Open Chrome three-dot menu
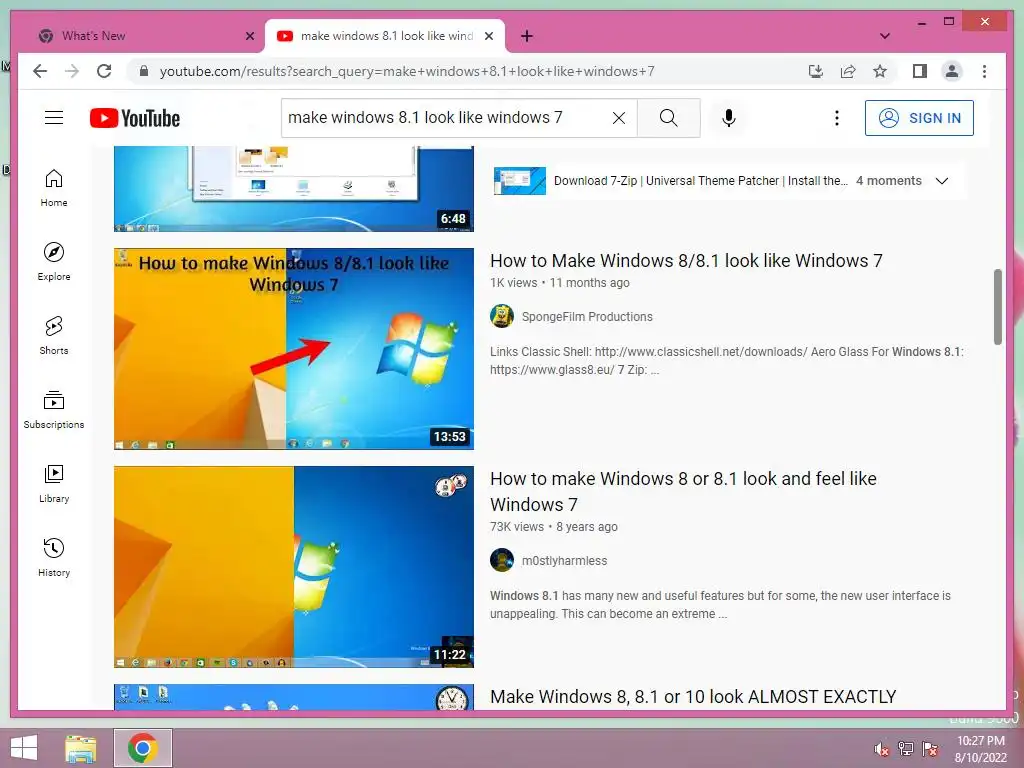Screen dimensions: 1024x768 [x=984, y=71]
